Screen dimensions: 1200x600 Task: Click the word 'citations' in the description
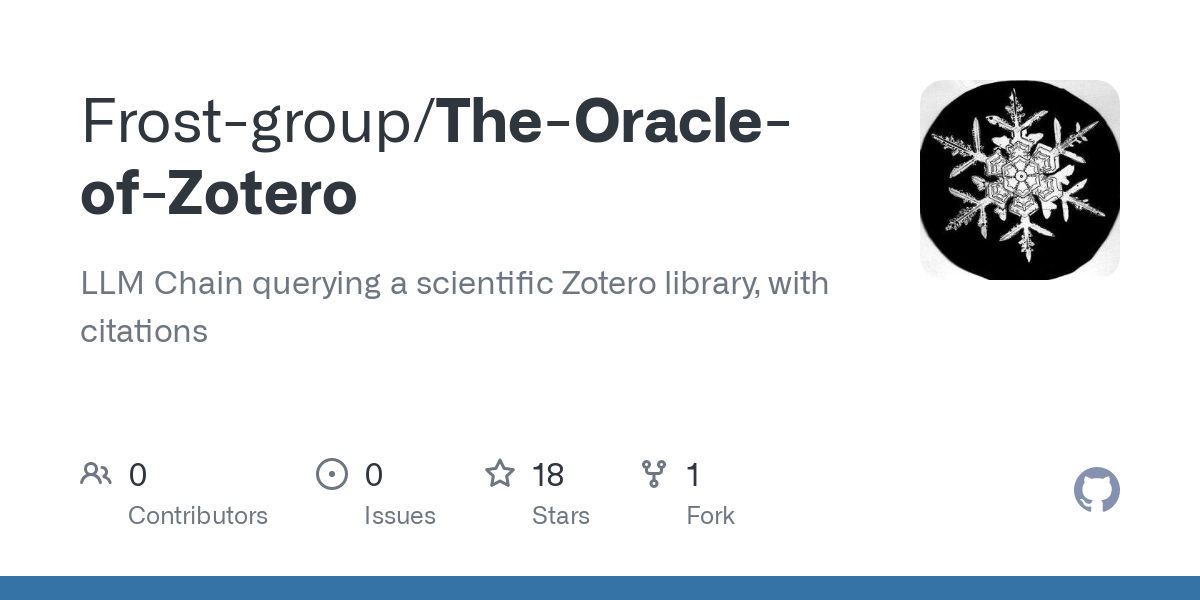tap(144, 331)
